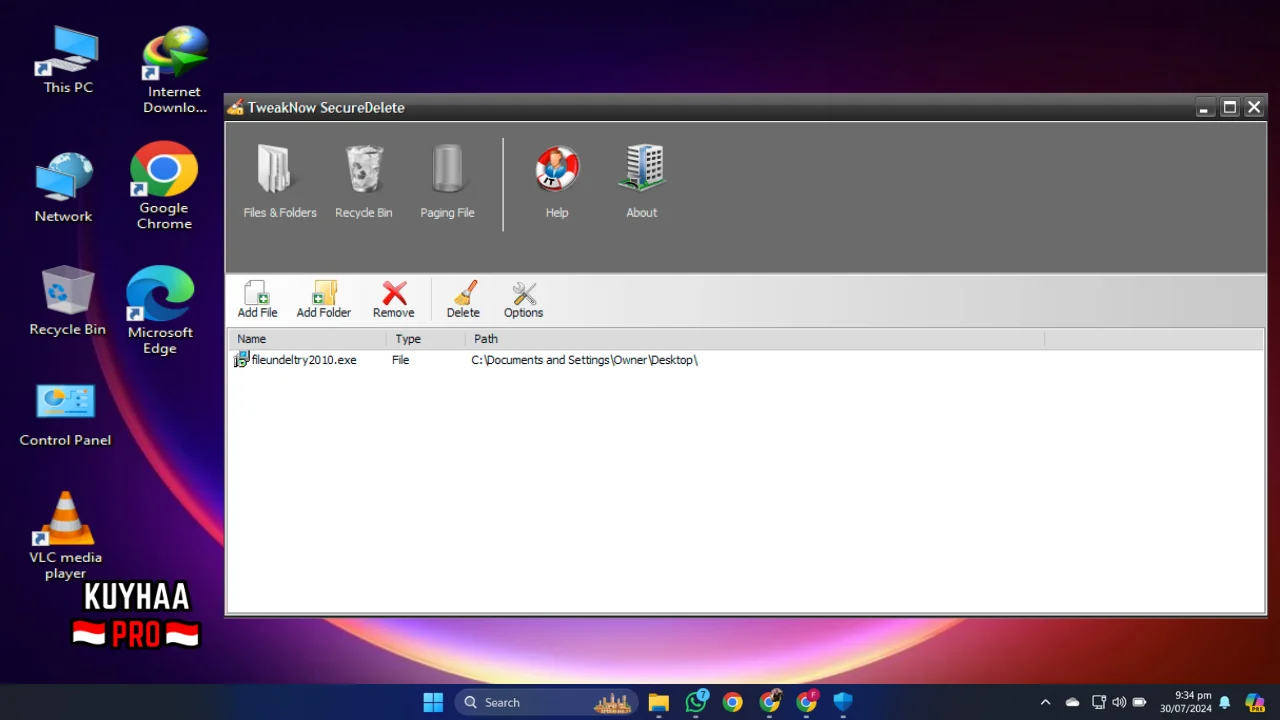
Task: Select the Control Panel desktop icon
Action: pos(65,415)
